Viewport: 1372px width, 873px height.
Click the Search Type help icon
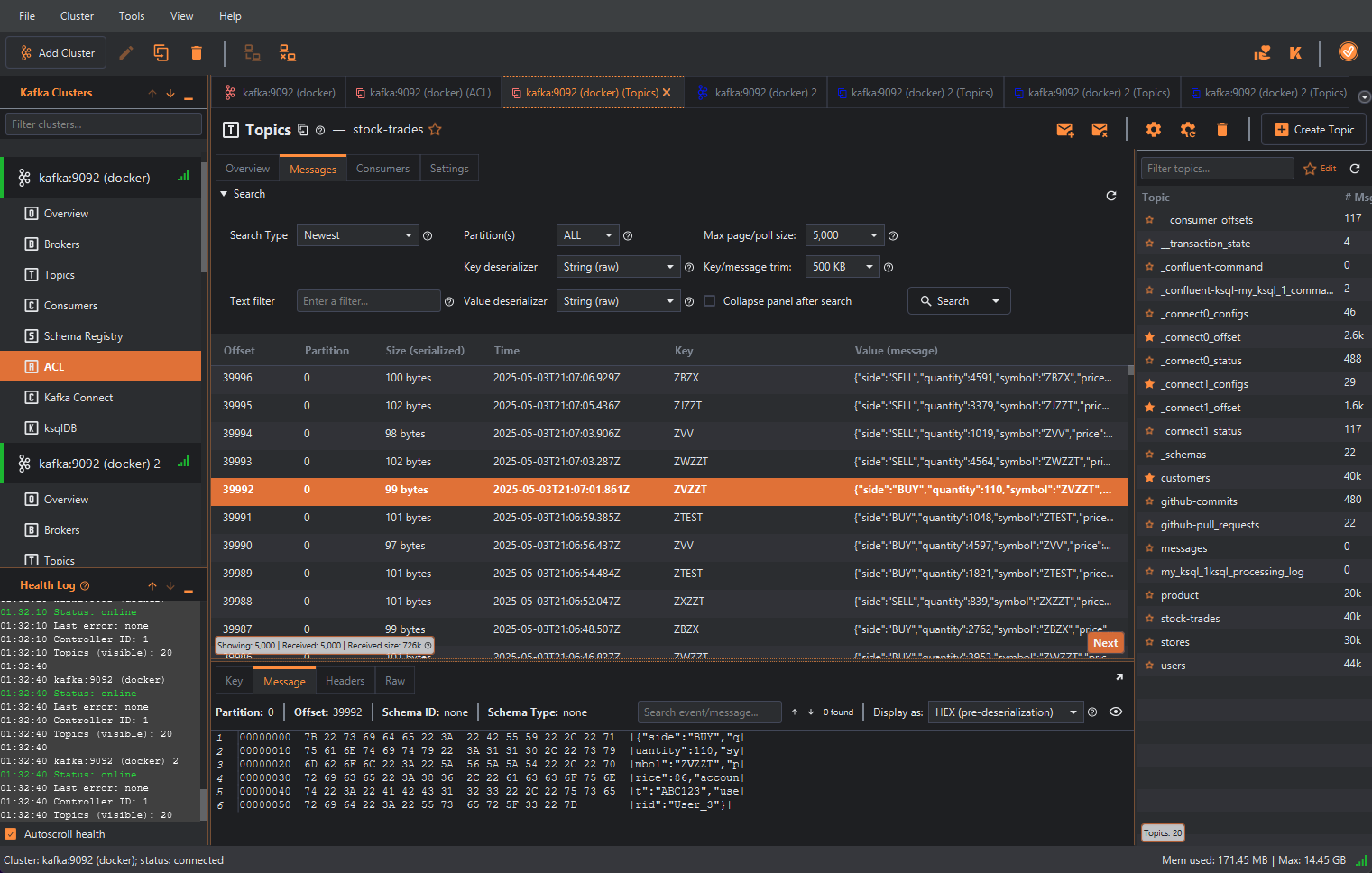[x=428, y=236]
